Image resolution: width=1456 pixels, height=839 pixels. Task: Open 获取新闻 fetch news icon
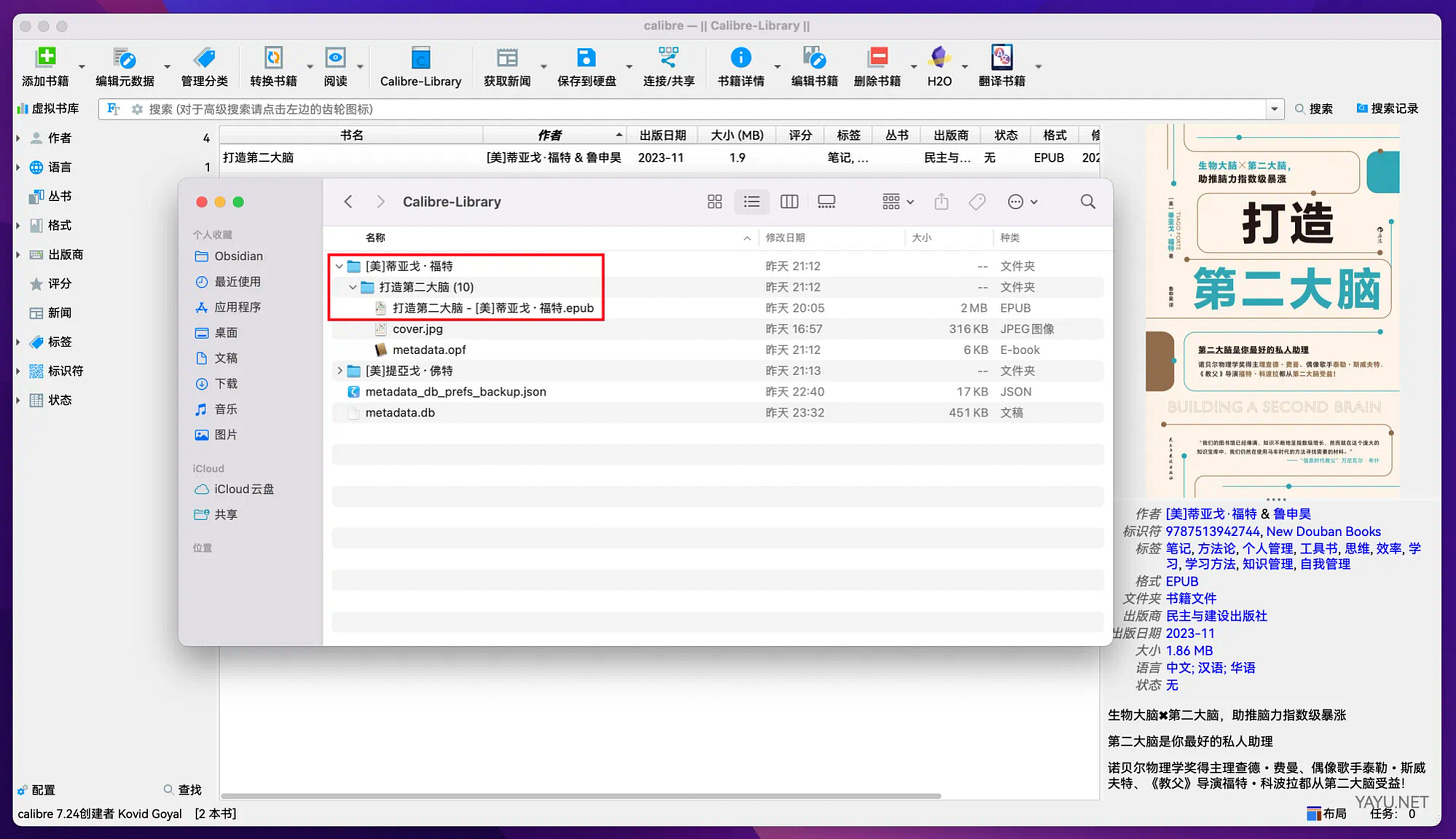click(x=507, y=57)
